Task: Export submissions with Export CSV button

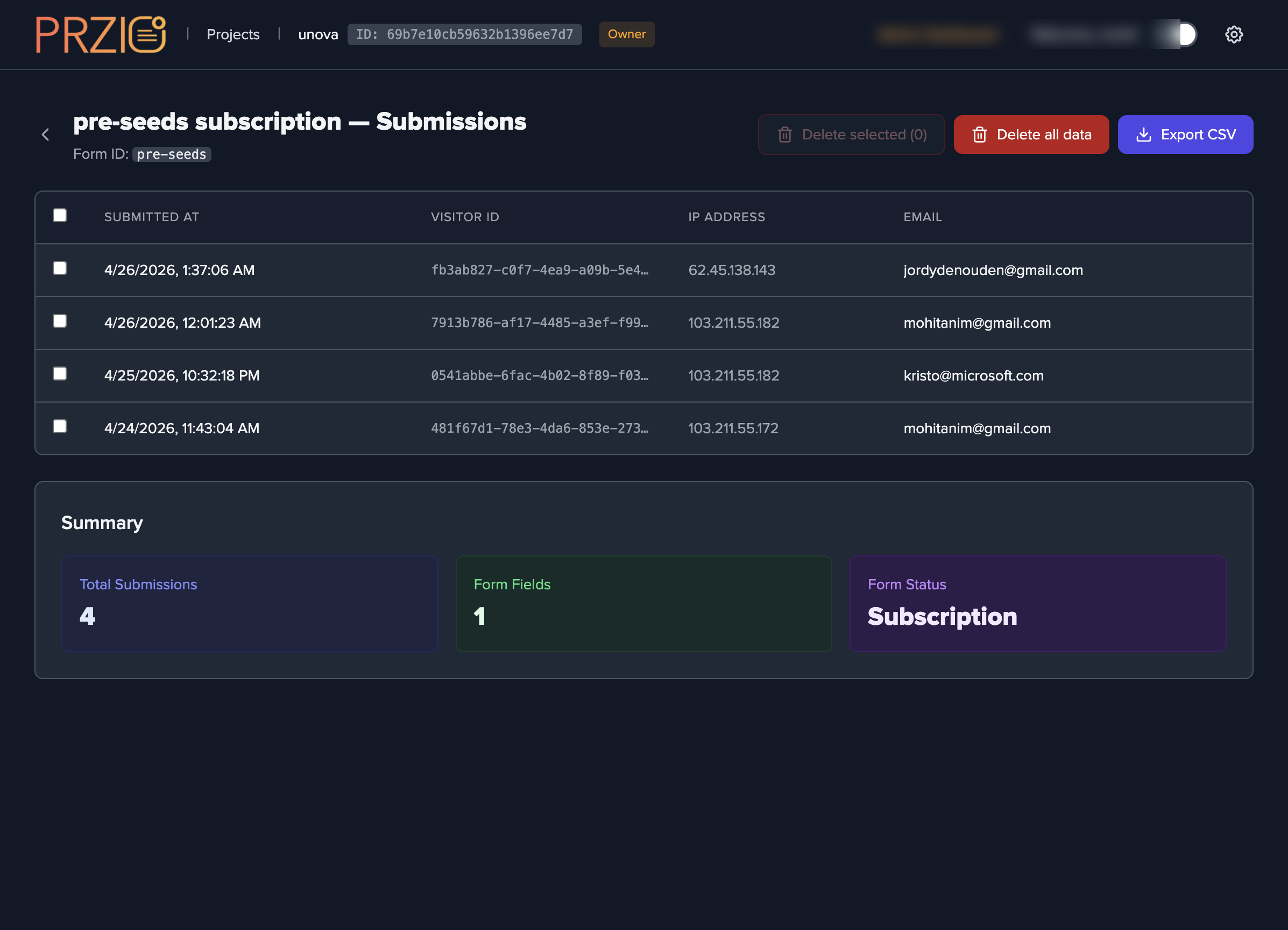Action: coord(1185,135)
